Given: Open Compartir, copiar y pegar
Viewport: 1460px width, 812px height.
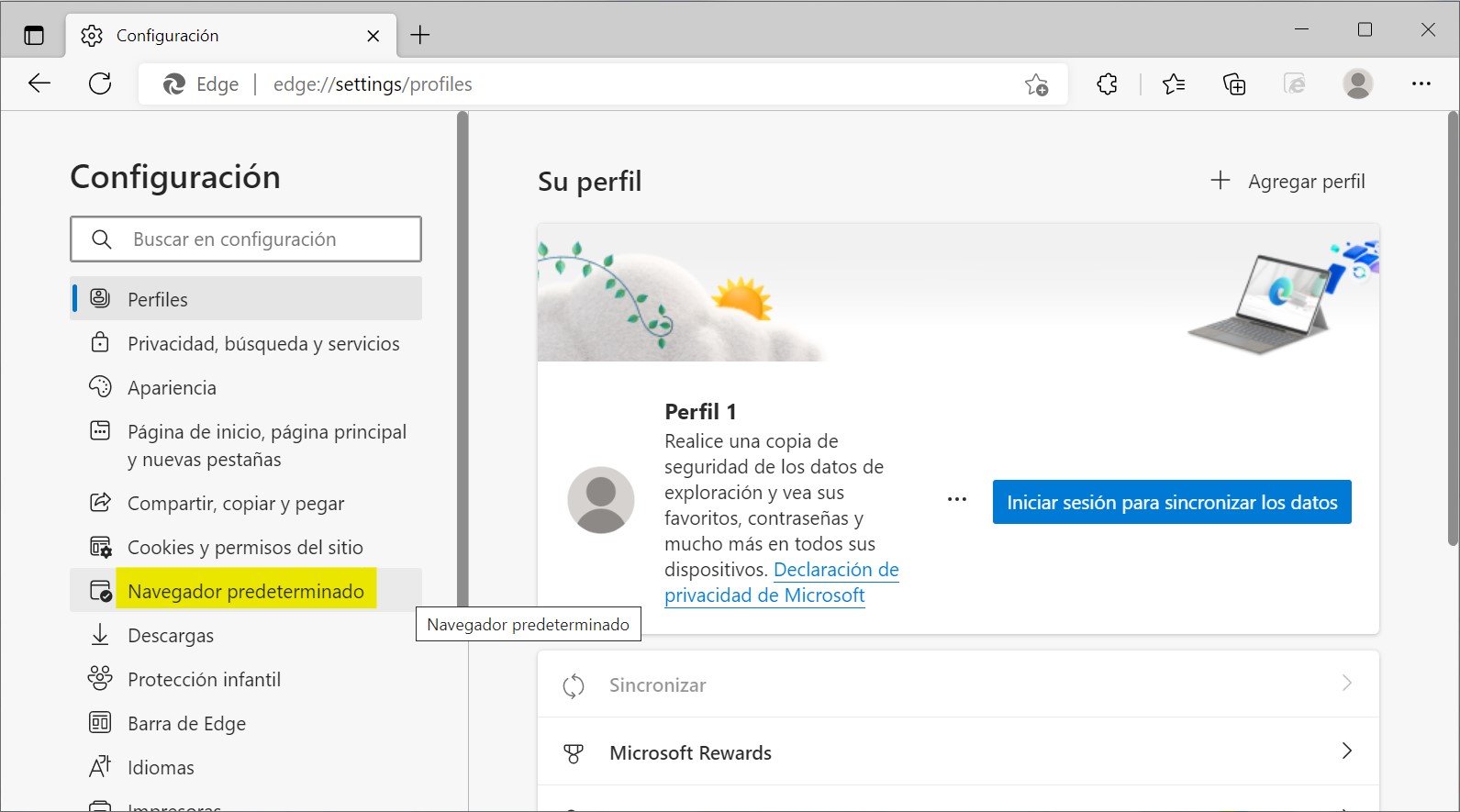Looking at the screenshot, I should 246,503.
